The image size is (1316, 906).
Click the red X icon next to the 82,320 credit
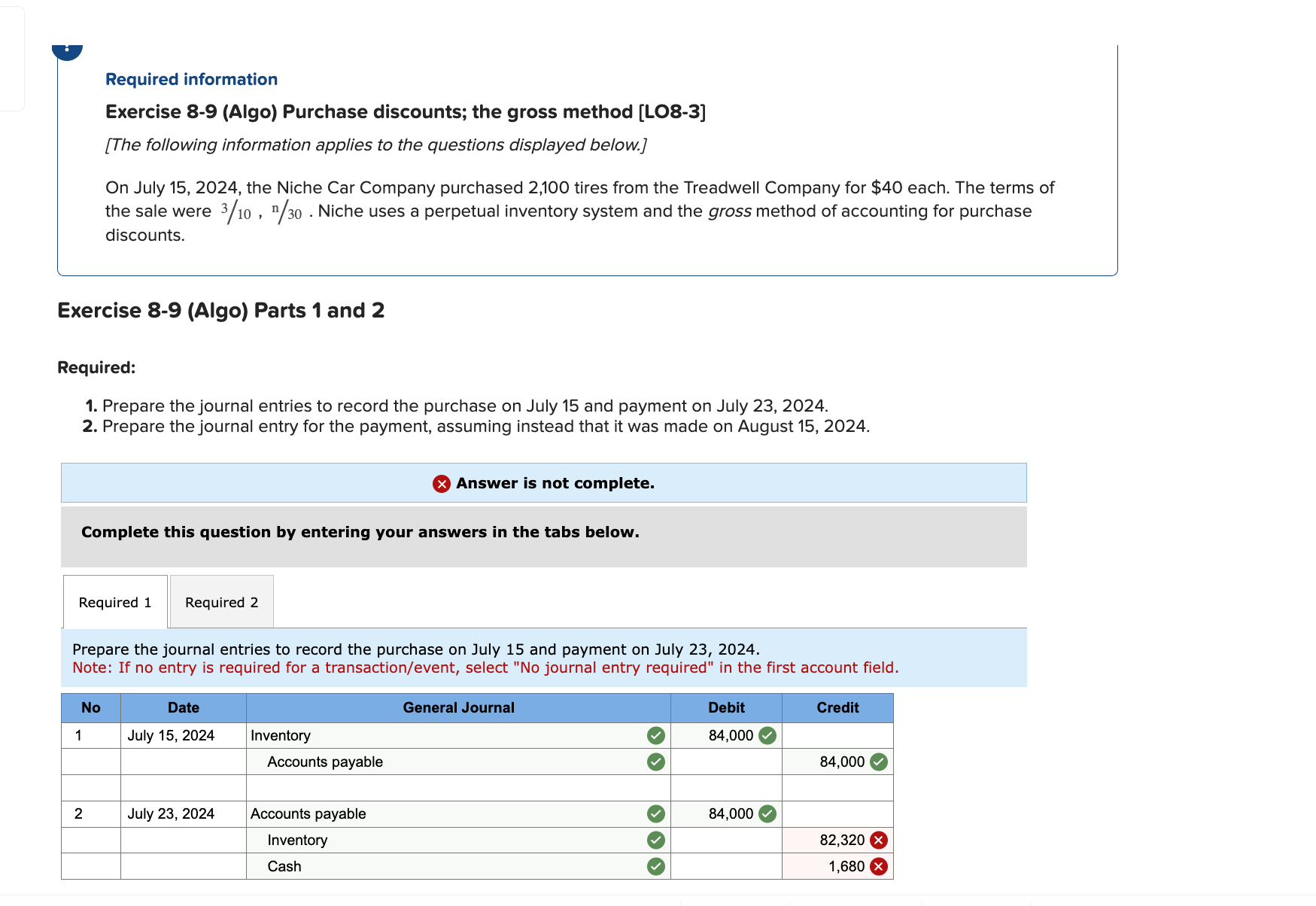pyautogui.click(x=879, y=840)
